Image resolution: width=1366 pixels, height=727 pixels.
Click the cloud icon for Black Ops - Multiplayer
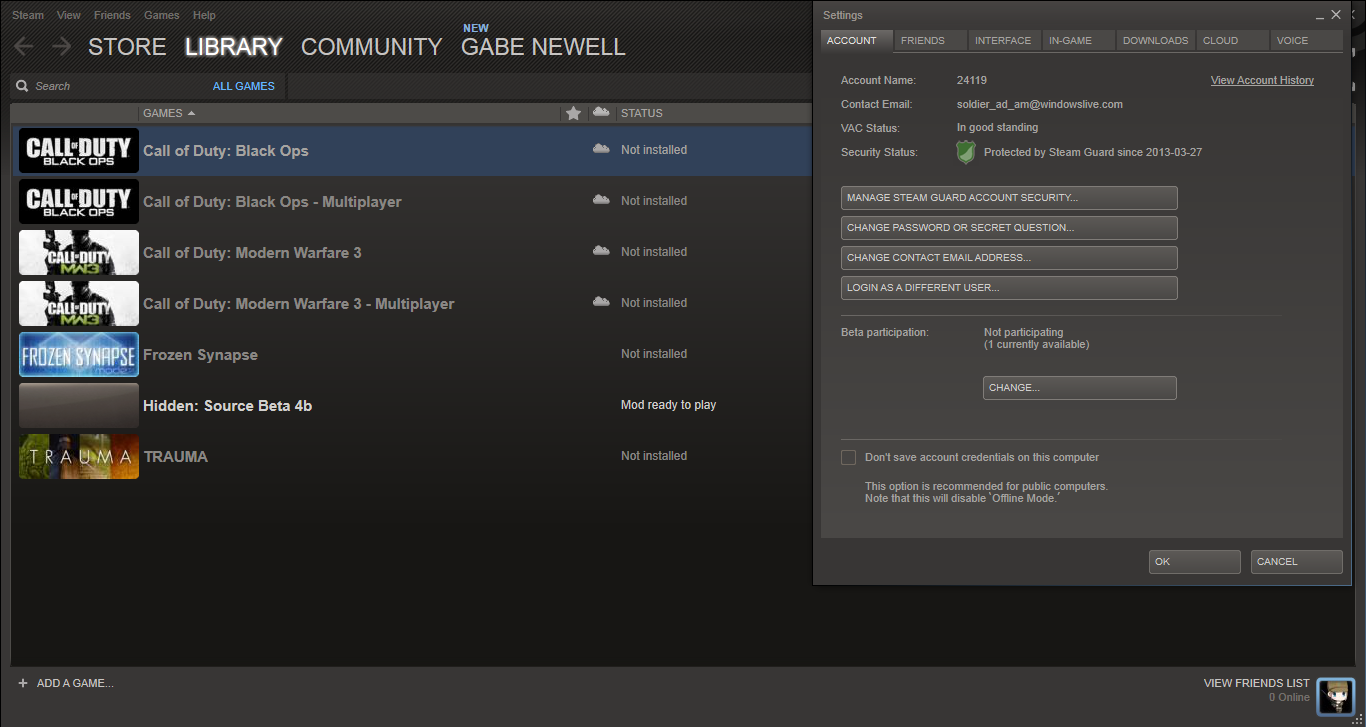[x=601, y=200]
